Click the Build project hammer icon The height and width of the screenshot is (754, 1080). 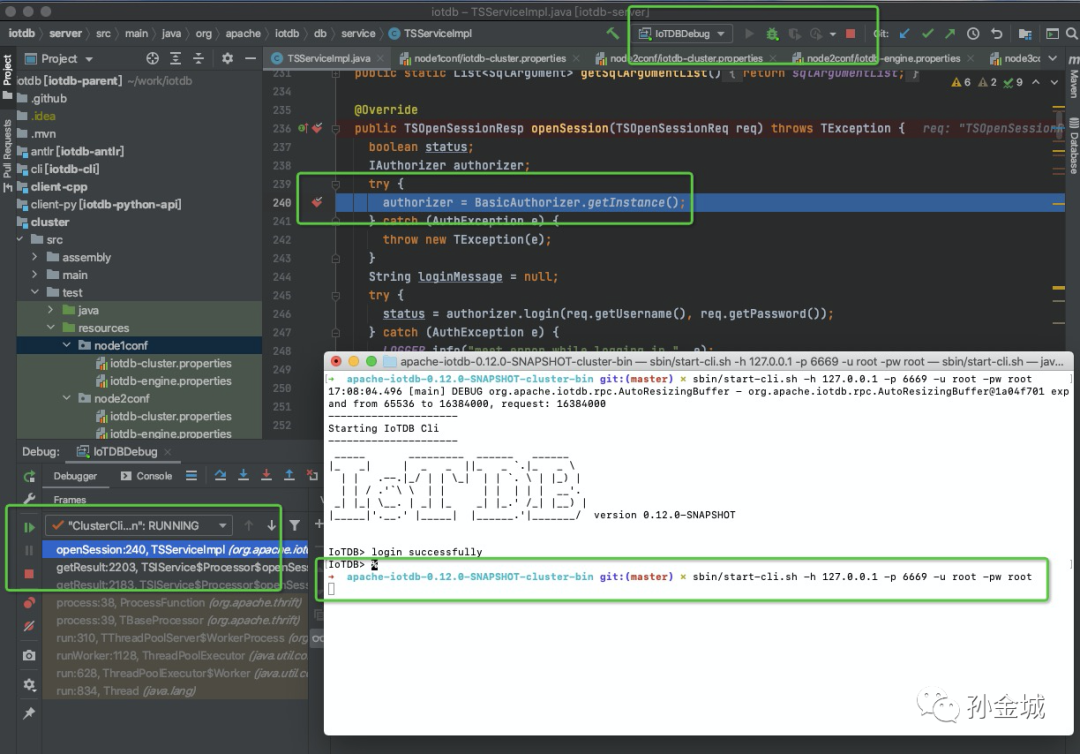612,34
